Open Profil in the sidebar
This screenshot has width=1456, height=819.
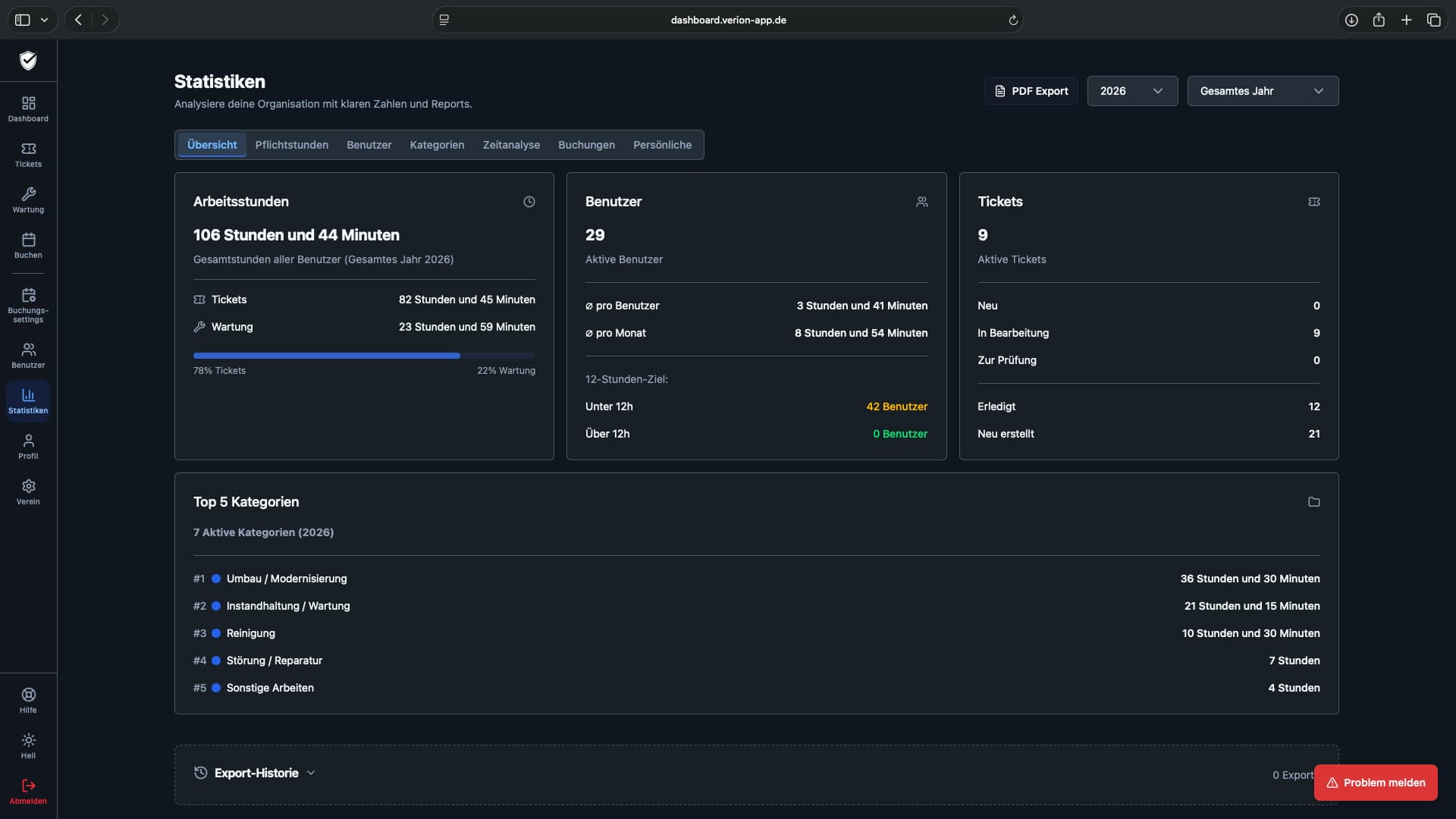tap(28, 447)
